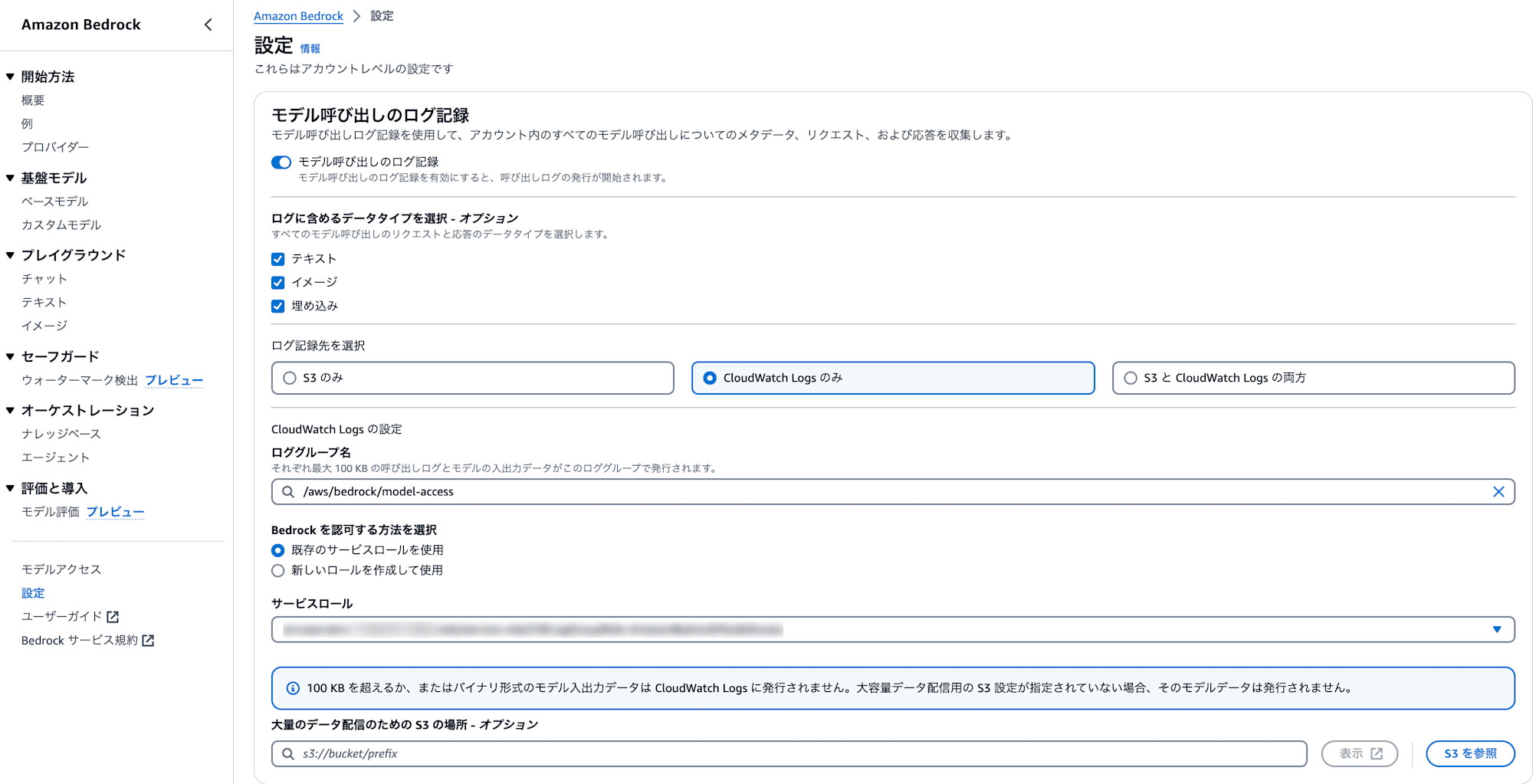Click the info icon in the 100 KB notice
The height and width of the screenshot is (784, 1533).
pos(293,688)
